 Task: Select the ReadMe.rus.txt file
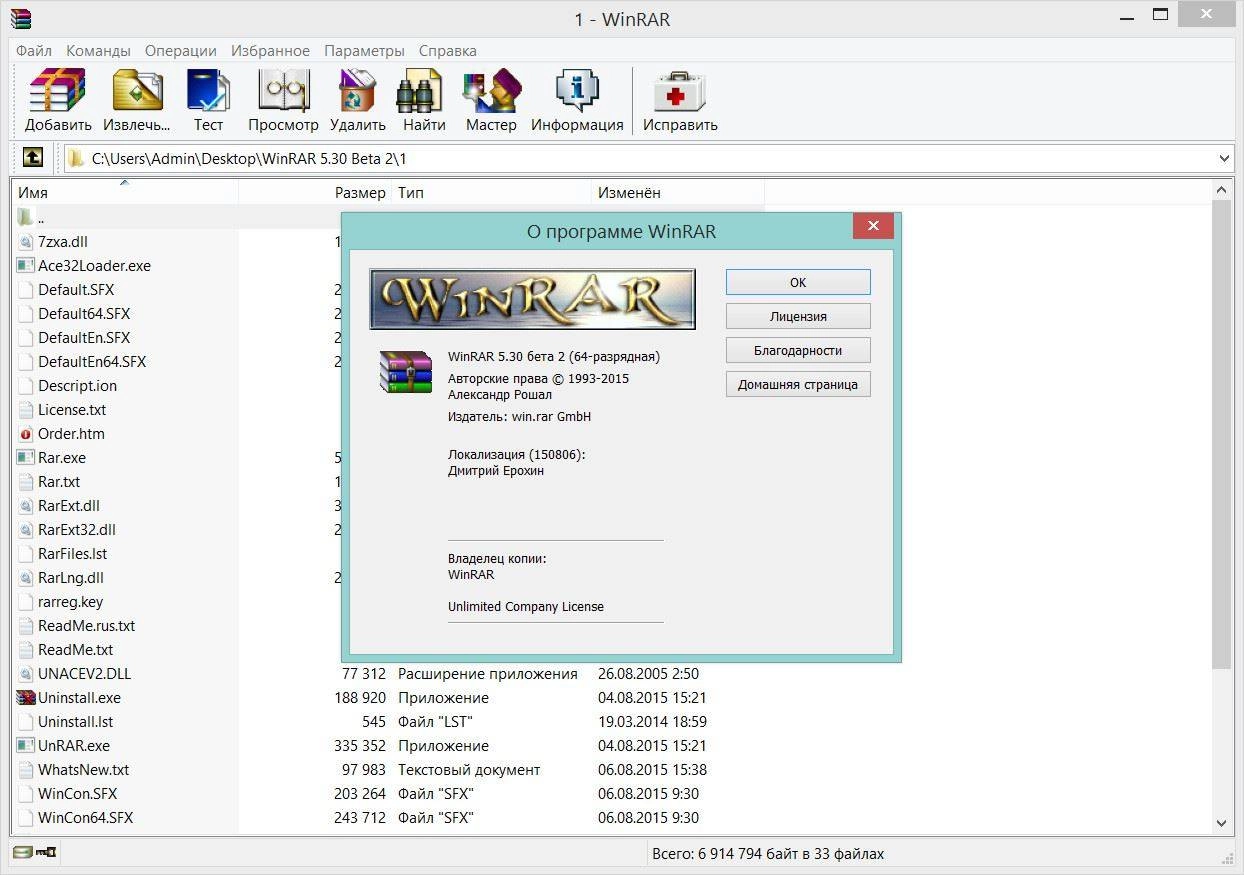tap(86, 626)
